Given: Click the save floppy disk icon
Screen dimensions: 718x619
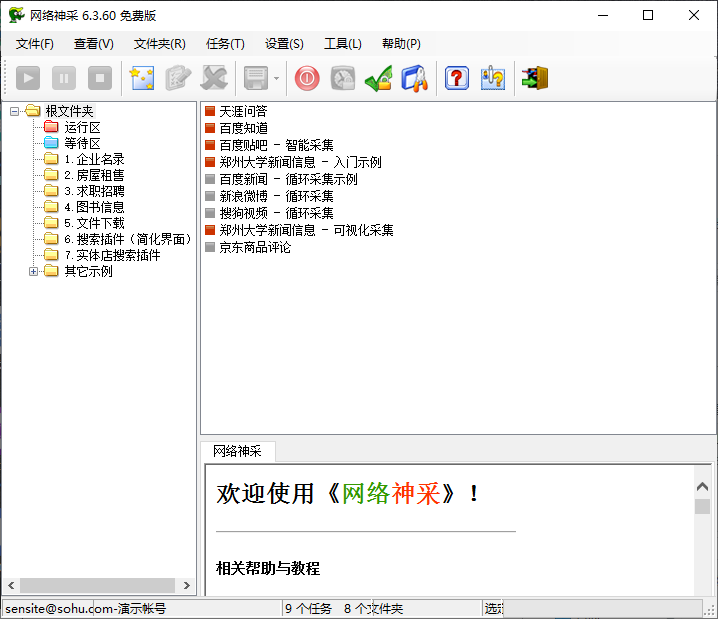Looking at the screenshot, I should click(x=256, y=78).
